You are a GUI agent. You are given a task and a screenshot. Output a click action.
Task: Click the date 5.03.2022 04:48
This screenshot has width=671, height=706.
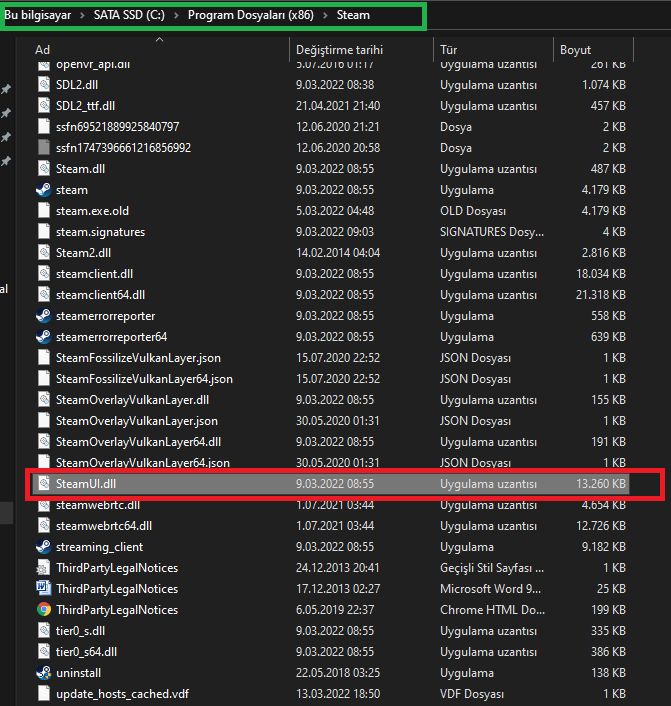pyautogui.click(x=335, y=211)
